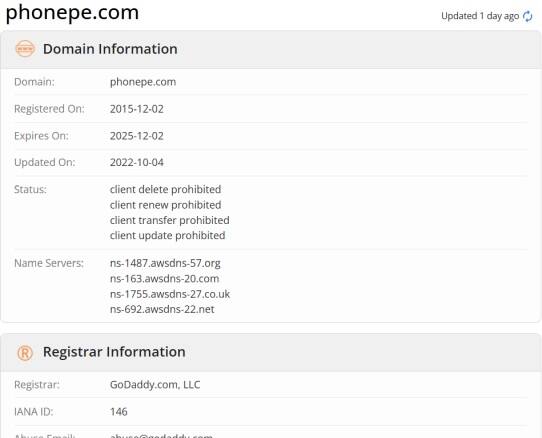Click the expiry date 2025-12-02

coord(137,136)
